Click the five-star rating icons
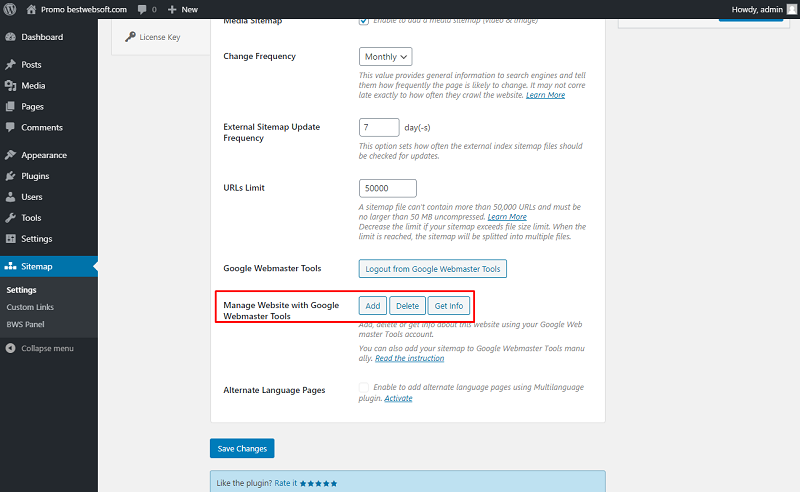This screenshot has width=800, height=492. [x=318, y=483]
